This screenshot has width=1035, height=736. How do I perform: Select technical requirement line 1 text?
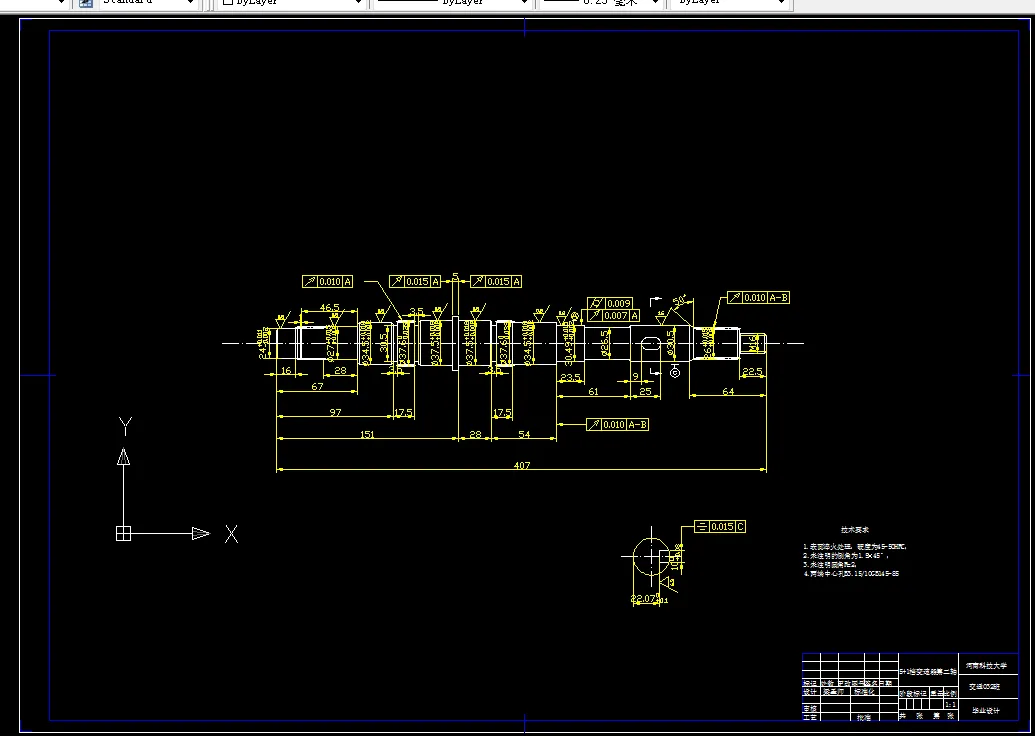point(855,547)
